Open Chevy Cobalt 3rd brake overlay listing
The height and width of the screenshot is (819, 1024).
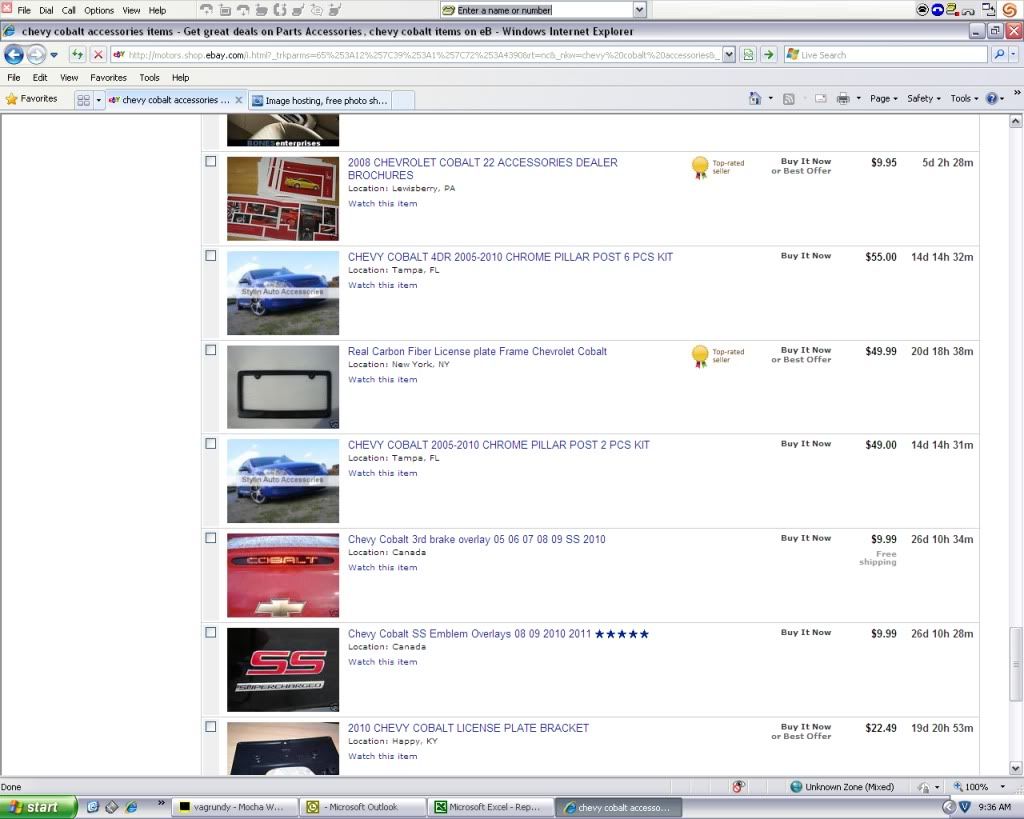click(476, 539)
